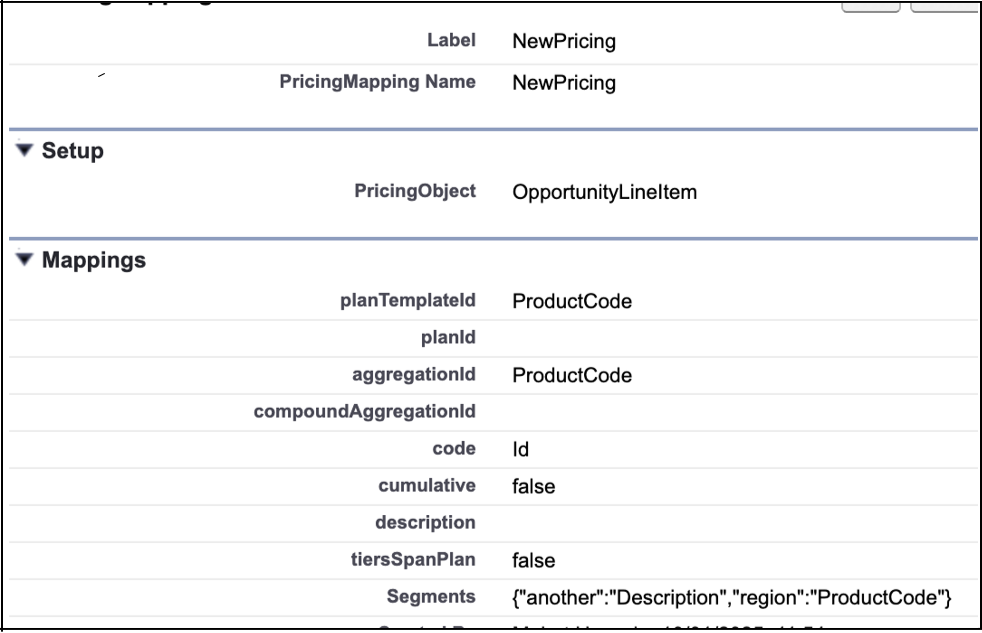This screenshot has height=633, width=982.
Task: Click the Setup section heading text
Action: click(x=73, y=151)
